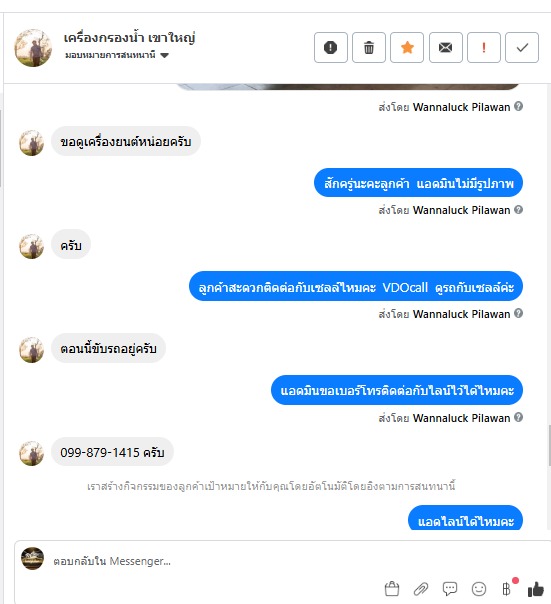The height and width of the screenshot is (604, 551).
Task: Open the shopping bag products icon
Action: [392, 589]
